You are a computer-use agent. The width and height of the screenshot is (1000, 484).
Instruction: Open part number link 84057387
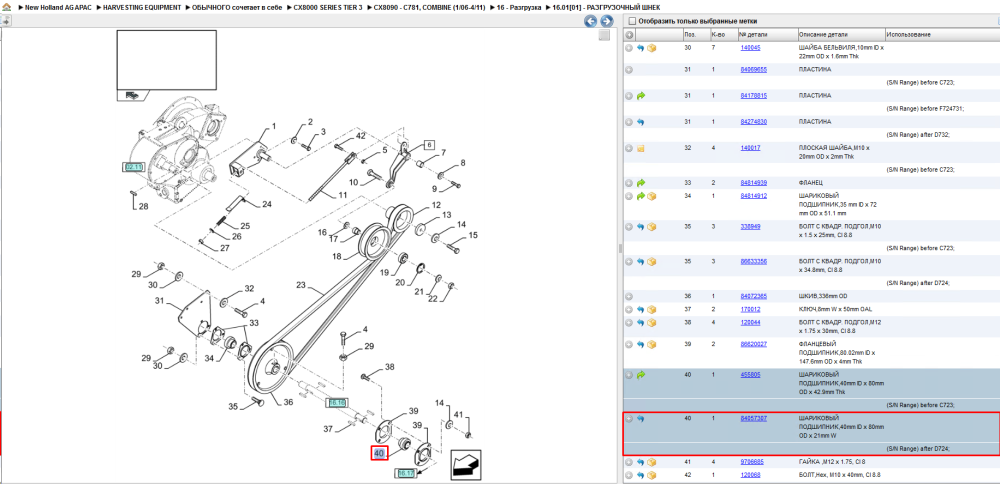point(753,418)
